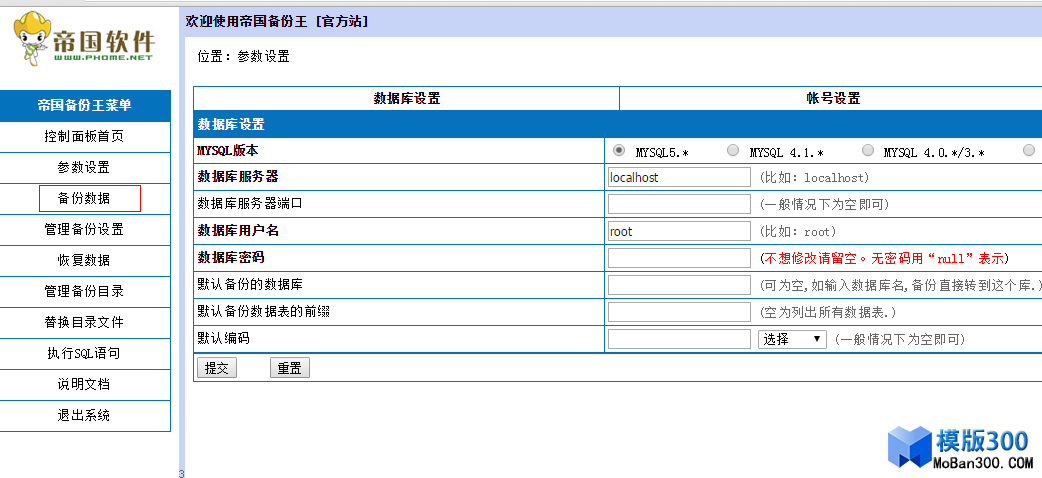Screen dimensions: 1042x478
Task: Click the 默认备份的数据库 input field
Action: 679,285
